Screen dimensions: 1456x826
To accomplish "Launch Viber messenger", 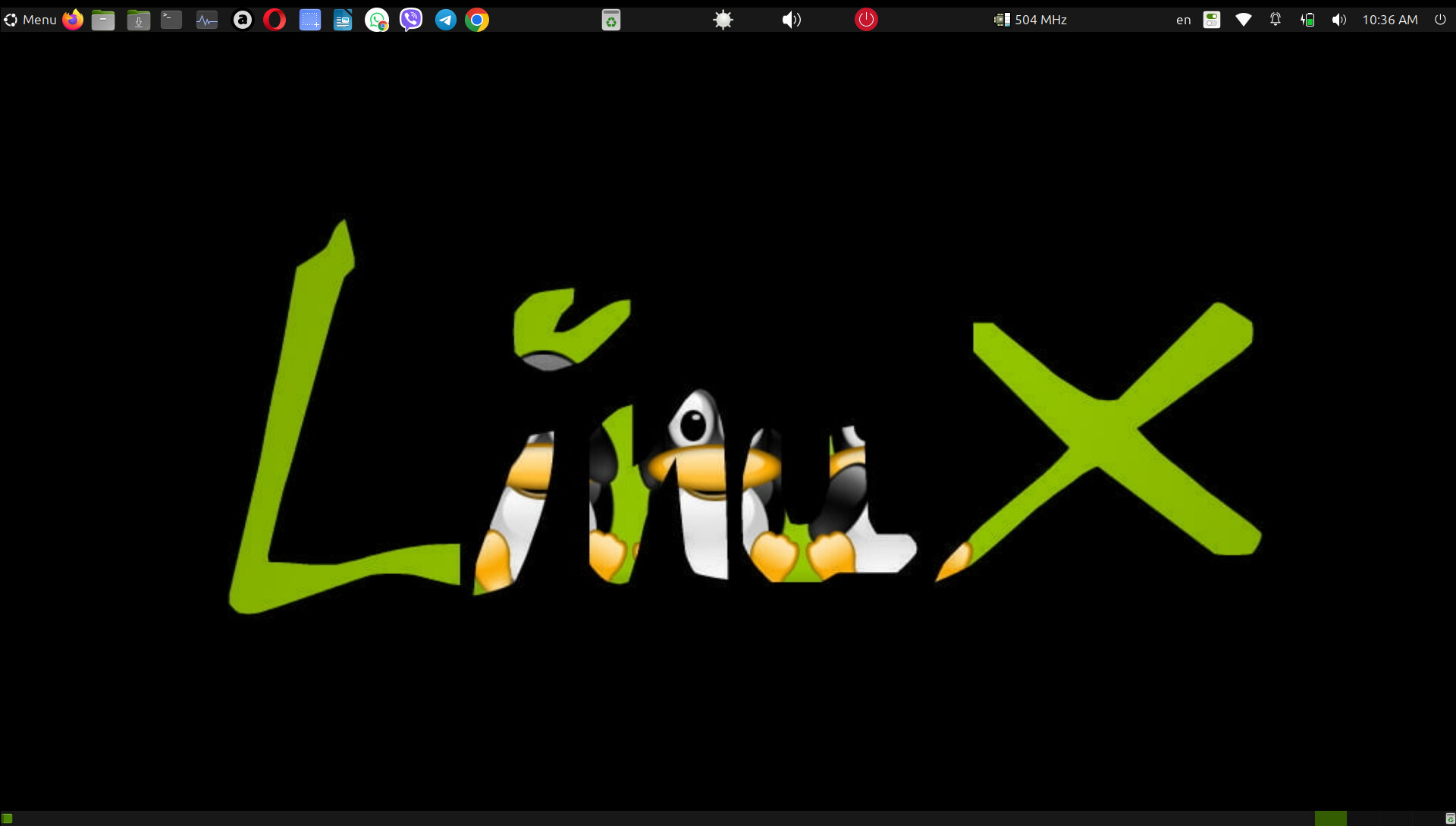I will coord(410,20).
